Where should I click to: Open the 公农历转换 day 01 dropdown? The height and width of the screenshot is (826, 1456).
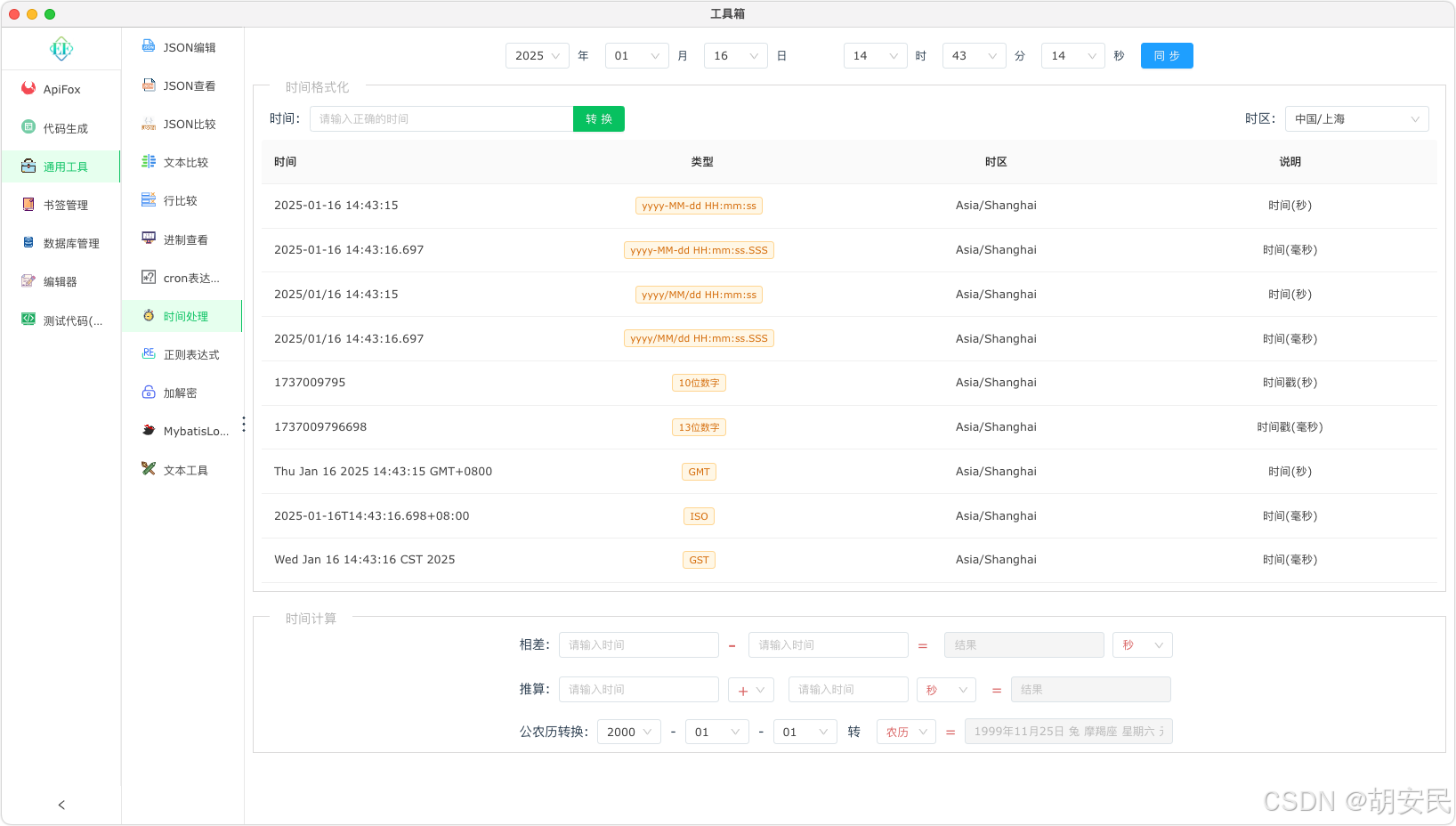point(805,732)
